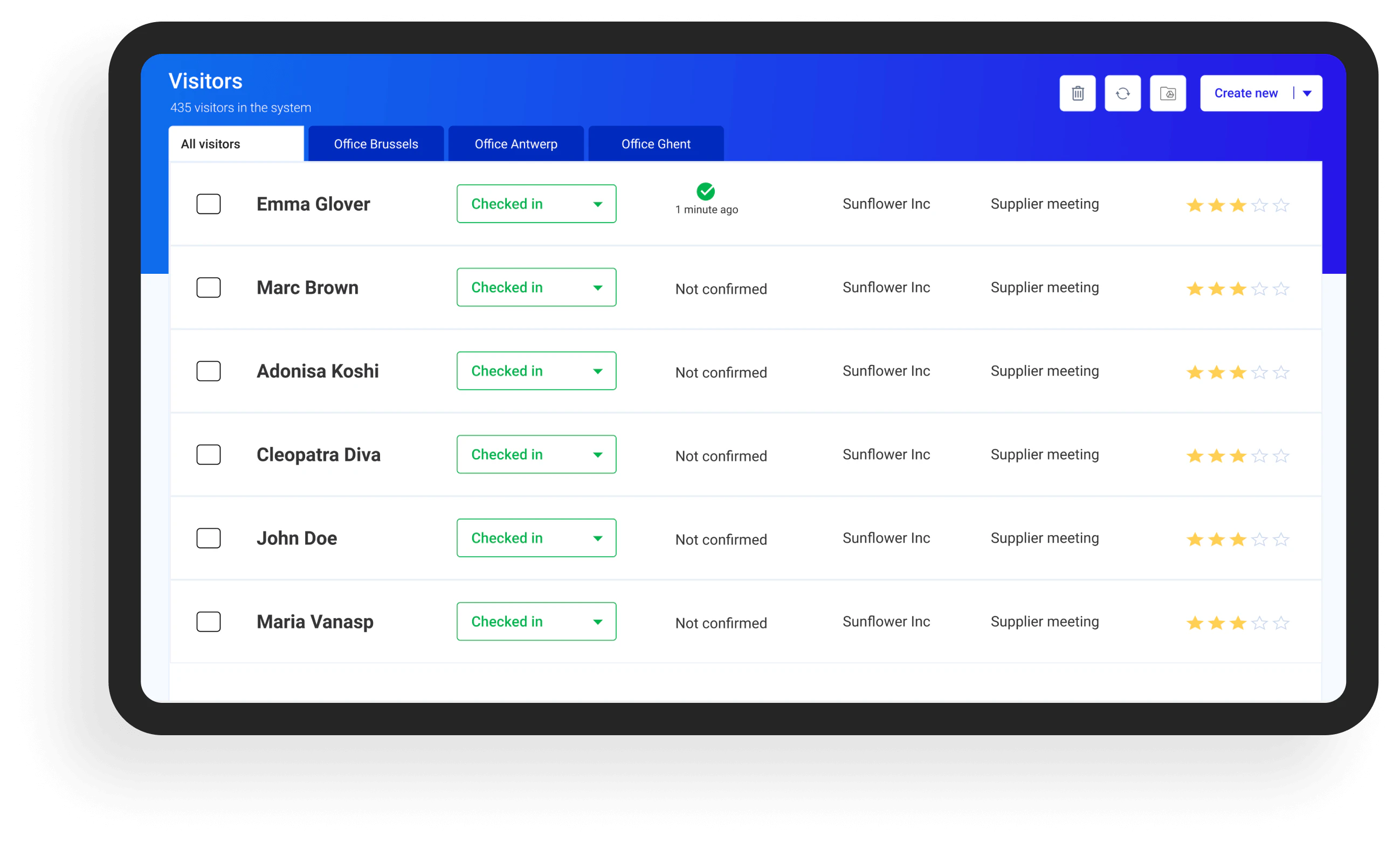This screenshot has width=1400, height=843.
Task: Click the third star in Marc Brown's rating
Action: coord(1238,288)
